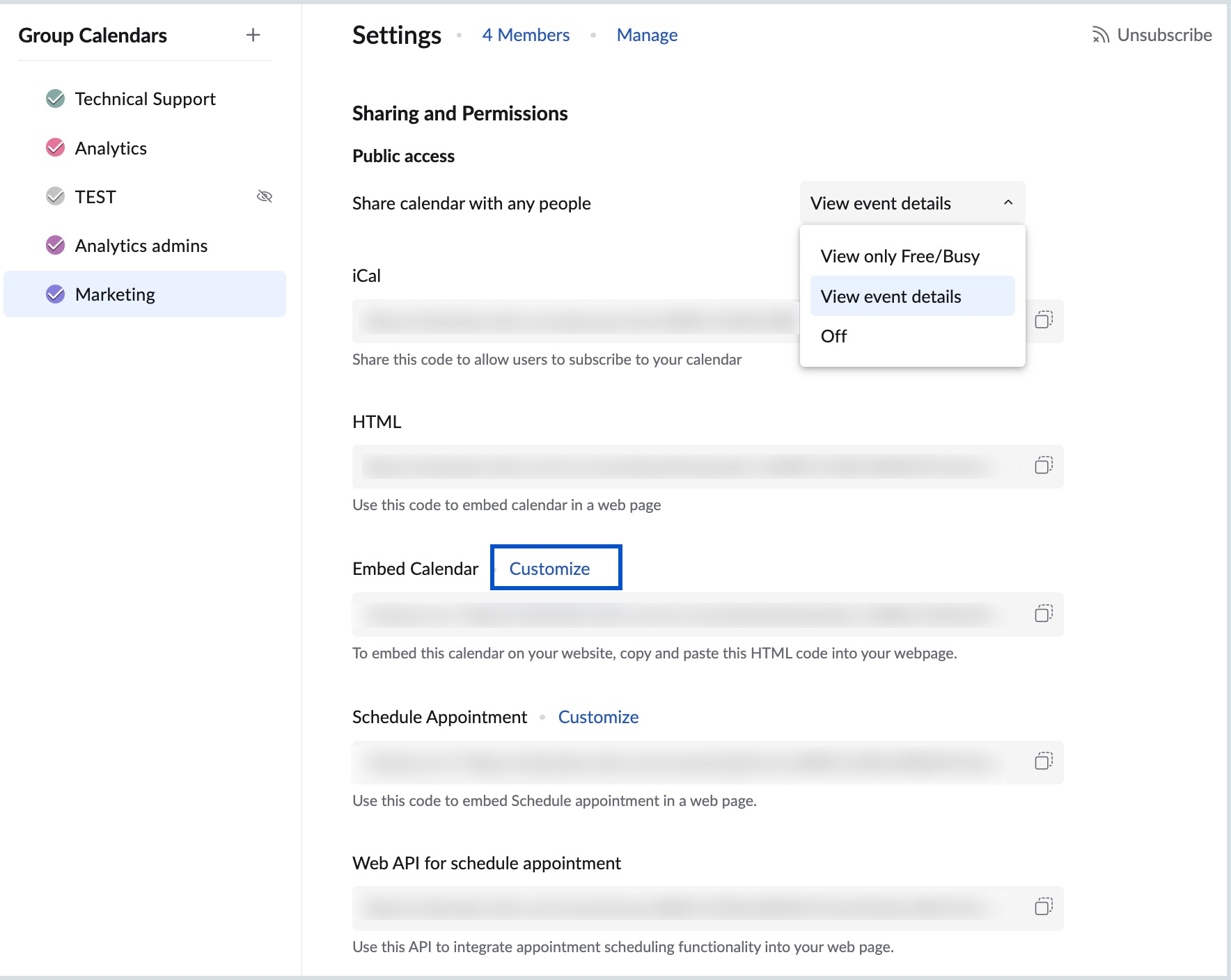Copy the Schedule Appointment embed code
Viewport: 1231px width, 980px height.
1042,762
